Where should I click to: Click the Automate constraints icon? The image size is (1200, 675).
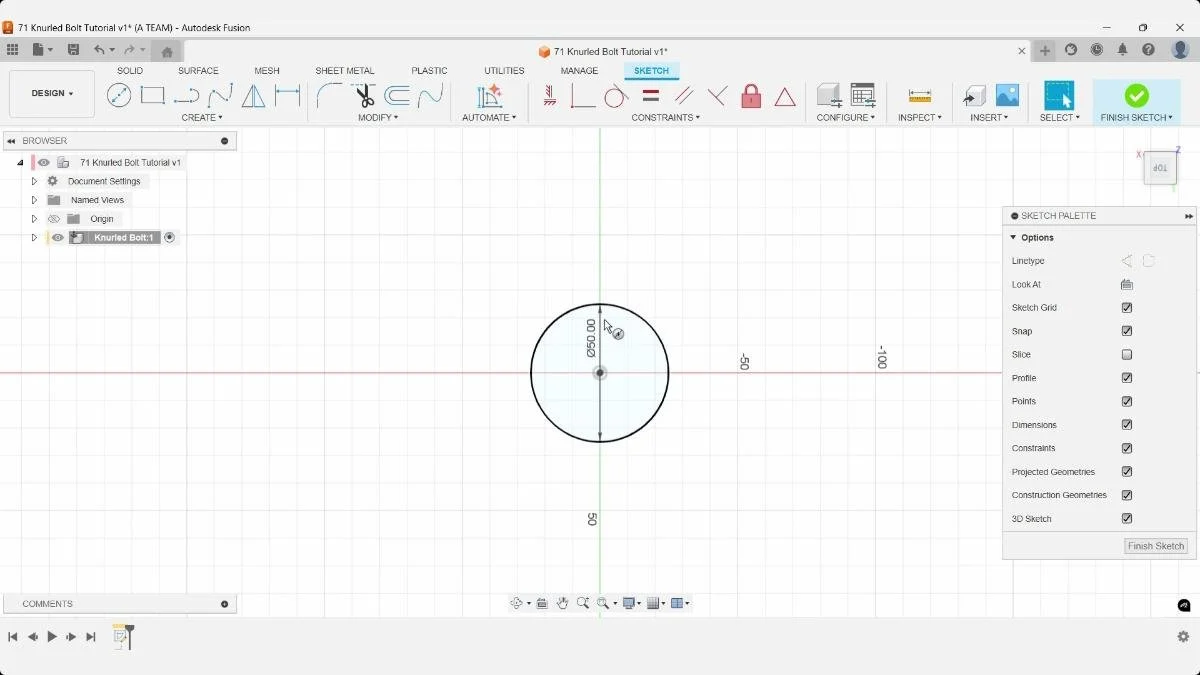(x=489, y=95)
